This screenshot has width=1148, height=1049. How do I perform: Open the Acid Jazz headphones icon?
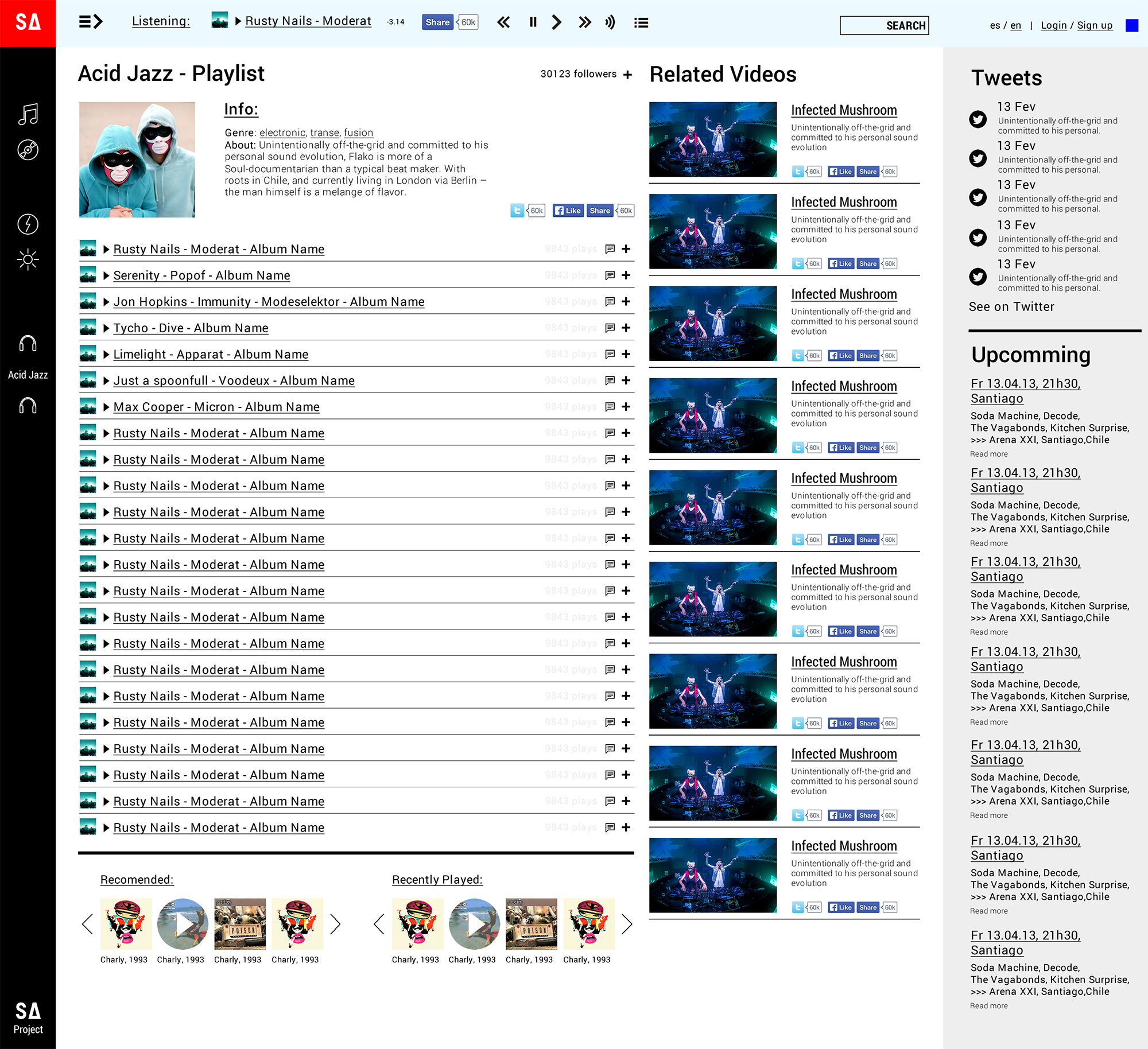click(28, 344)
